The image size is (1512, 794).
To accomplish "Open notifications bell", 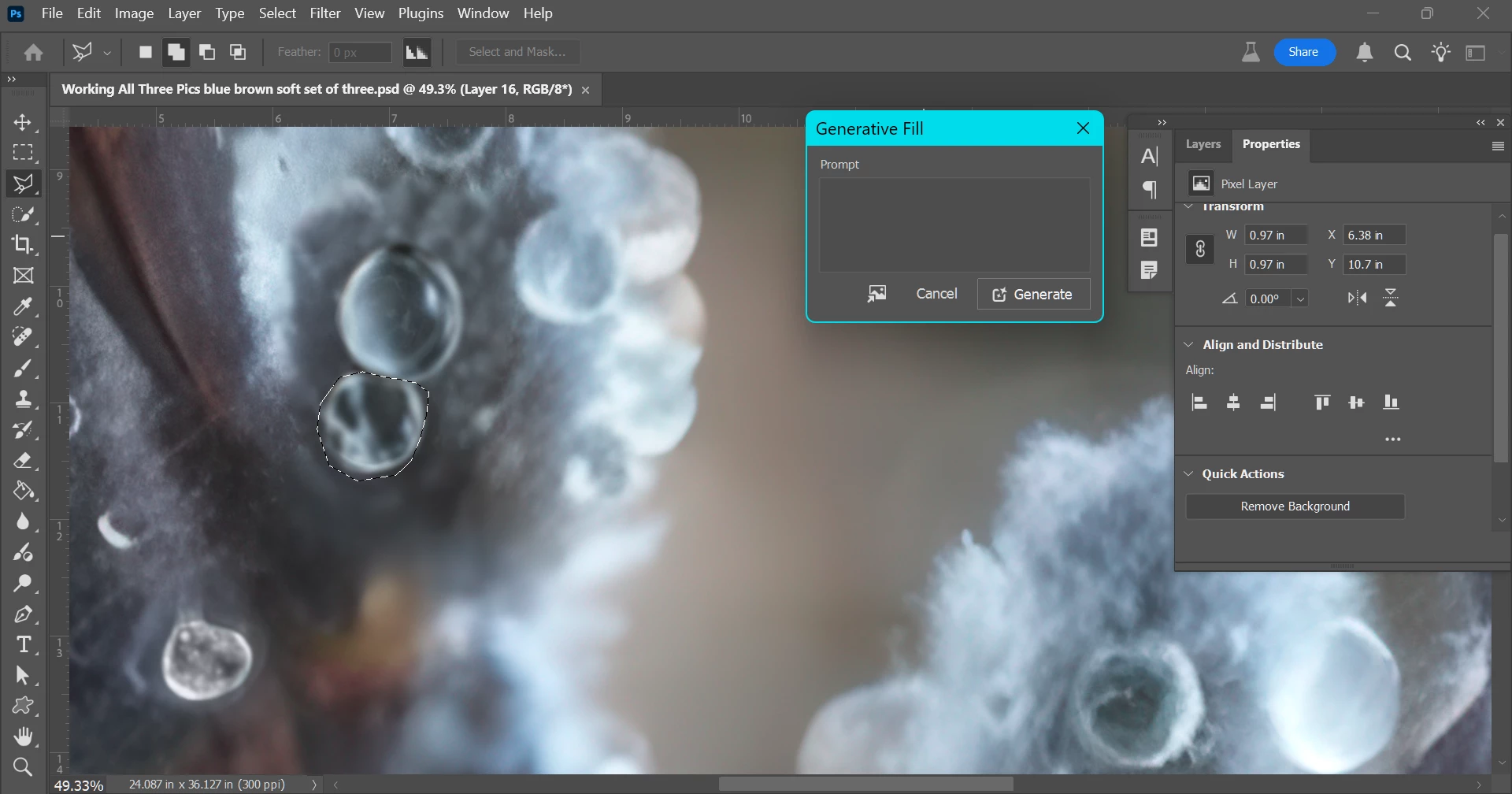I will (1365, 52).
